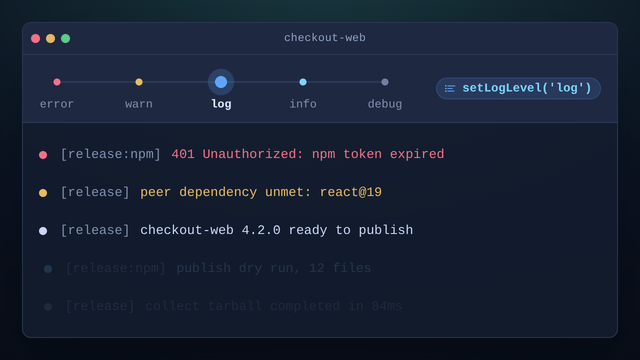Click the checkout-web window title
Viewport: 640px width, 360px height.
click(x=325, y=38)
